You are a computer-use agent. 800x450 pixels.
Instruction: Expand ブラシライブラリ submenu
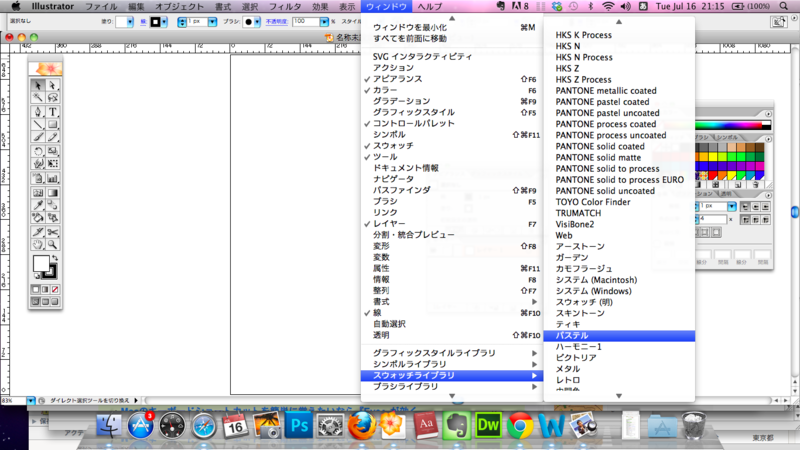click(452, 387)
